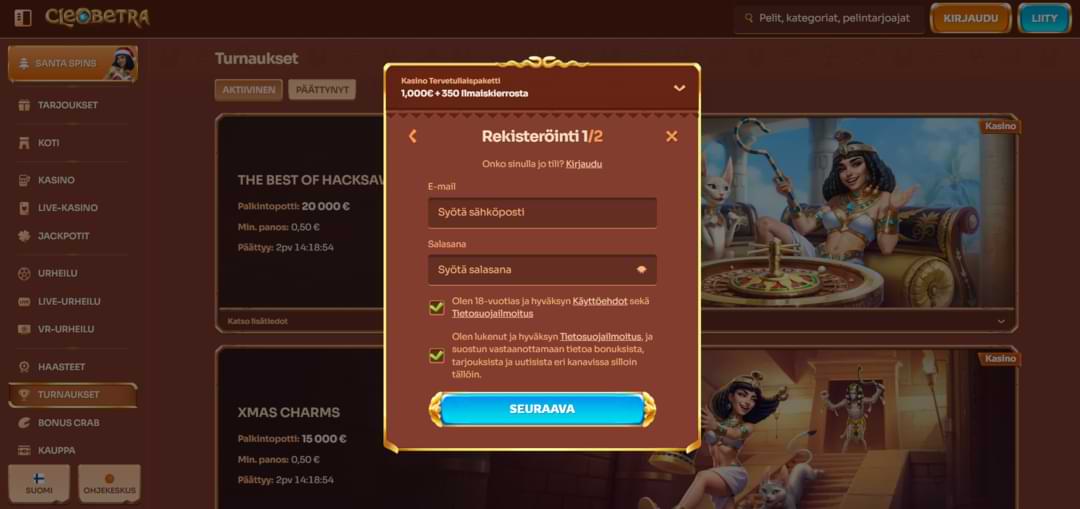Open Kauppa shop icon in sidebar
The height and width of the screenshot is (509, 1080).
(x=24, y=450)
